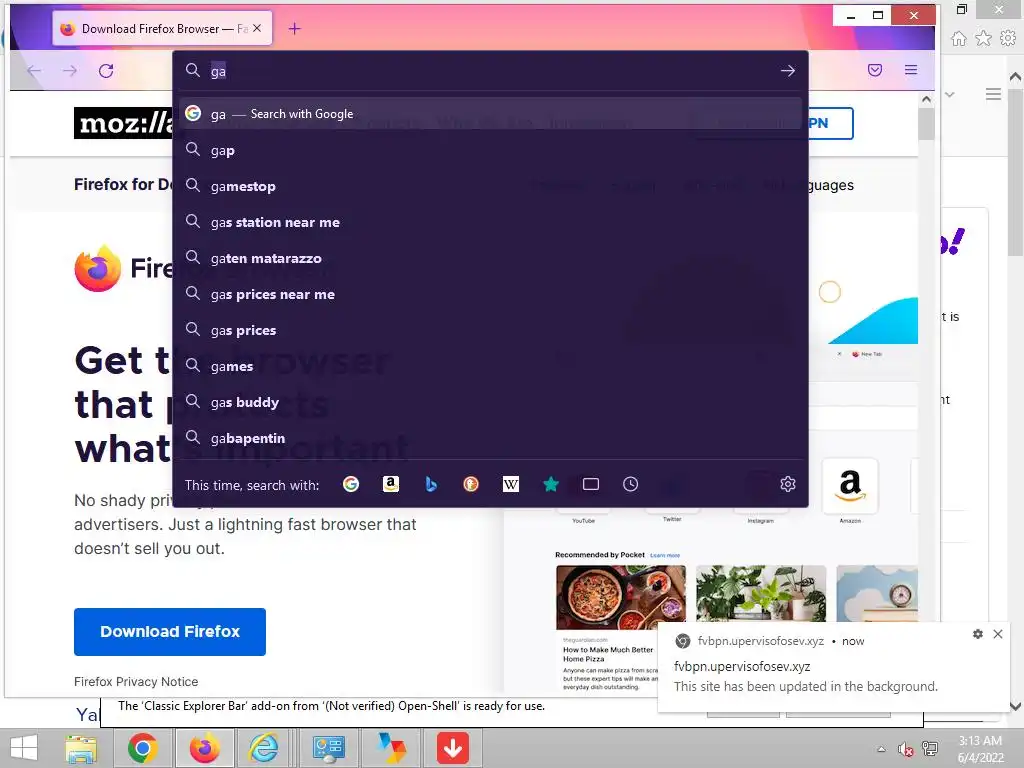Search open tabs using tabs icon

pos(590,484)
